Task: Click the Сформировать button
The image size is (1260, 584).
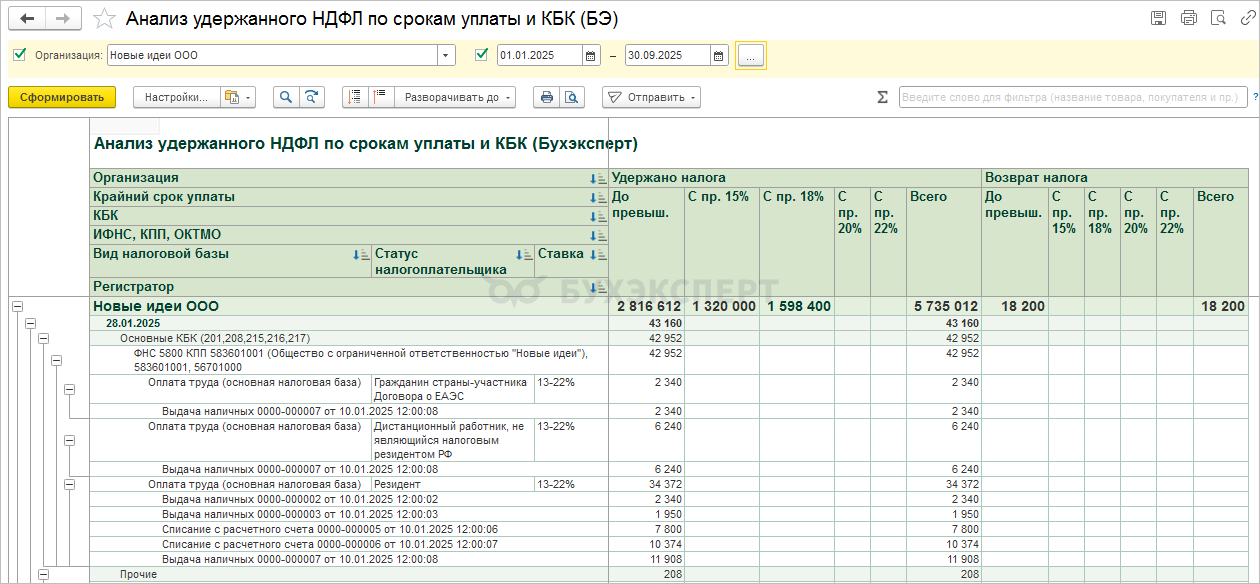Action: [x=62, y=97]
